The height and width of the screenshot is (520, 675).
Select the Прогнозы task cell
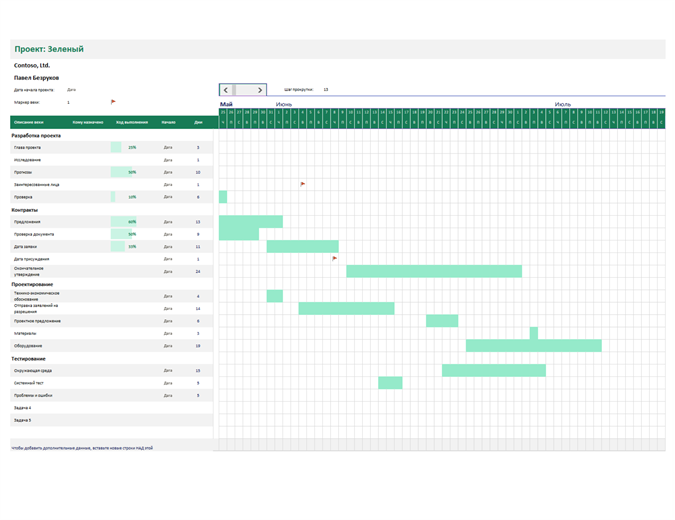(23, 172)
